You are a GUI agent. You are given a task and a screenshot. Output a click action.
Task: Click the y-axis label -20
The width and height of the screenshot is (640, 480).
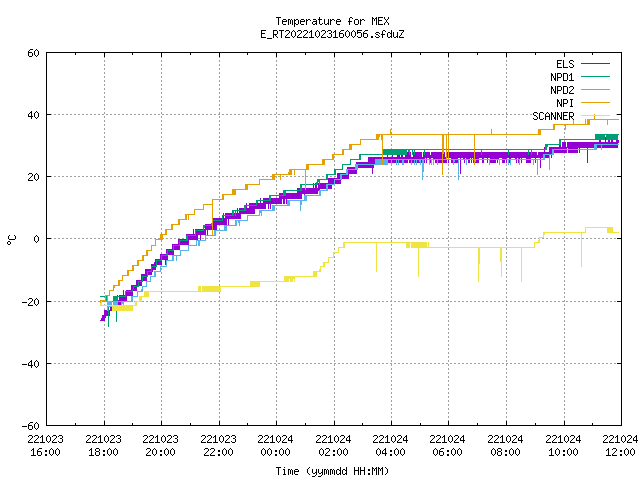[x=31, y=302]
